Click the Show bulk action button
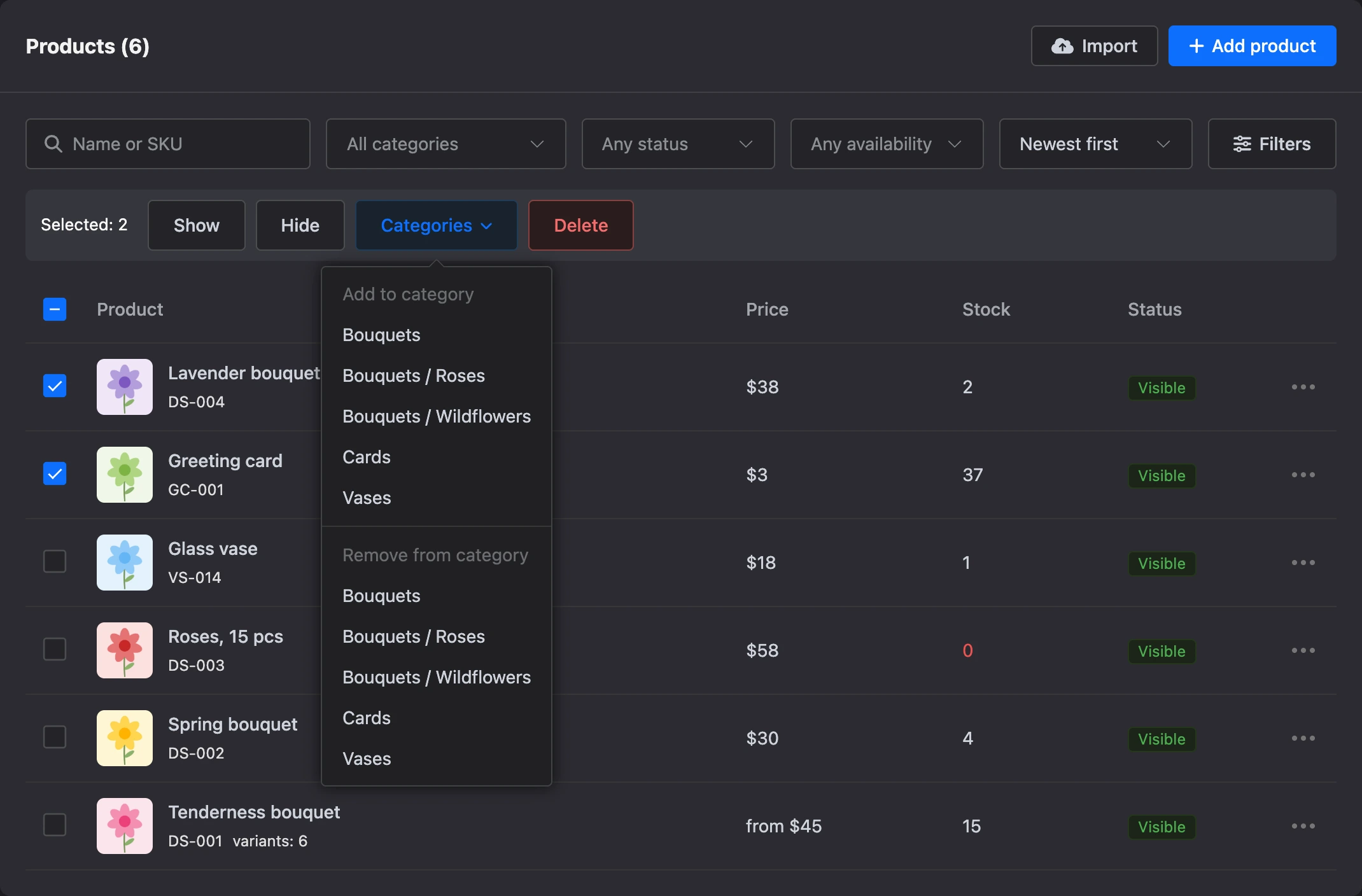1362x896 pixels. pos(197,225)
